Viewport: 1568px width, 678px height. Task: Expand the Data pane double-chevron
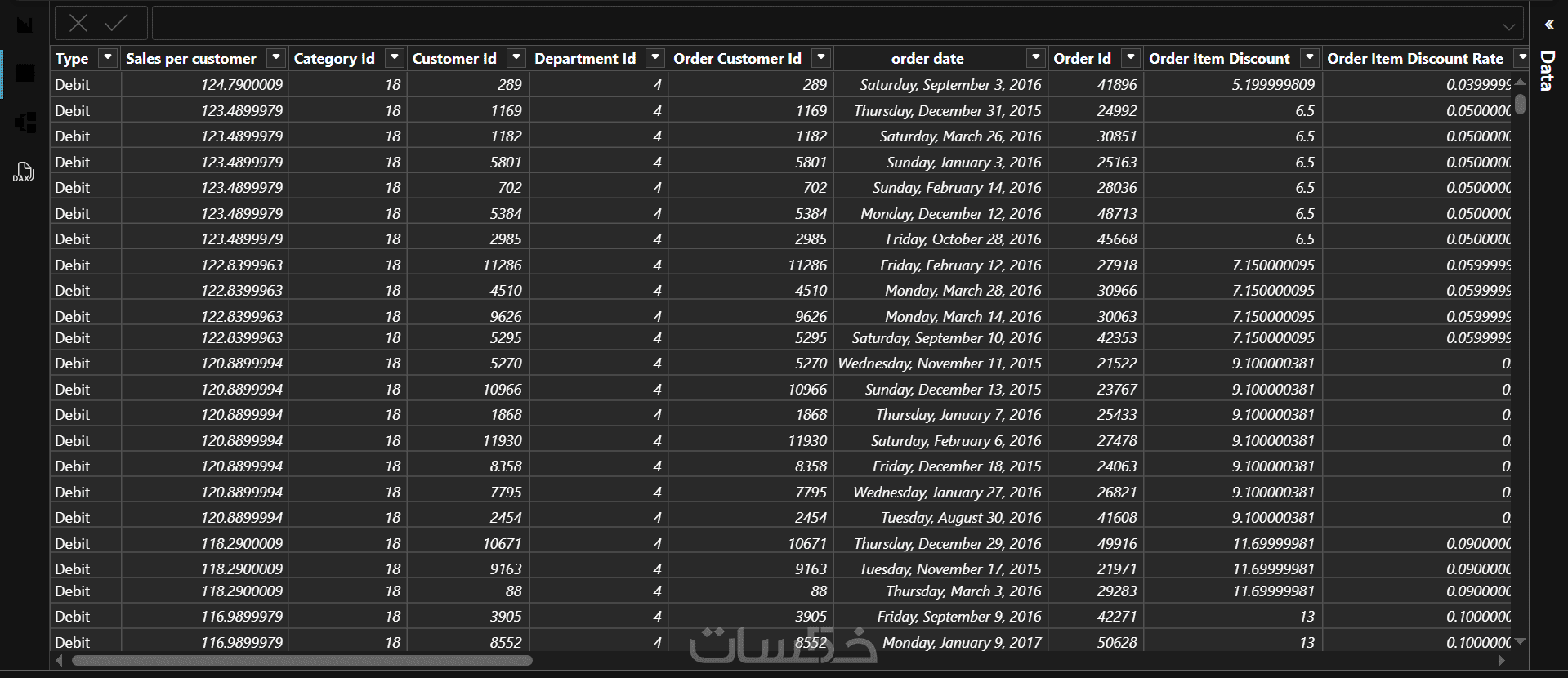click(1548, 25)
